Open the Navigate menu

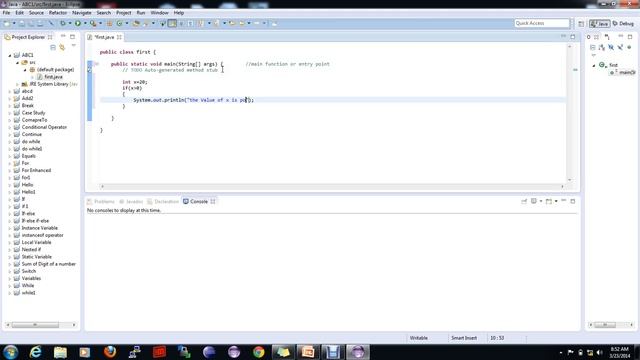82,13
